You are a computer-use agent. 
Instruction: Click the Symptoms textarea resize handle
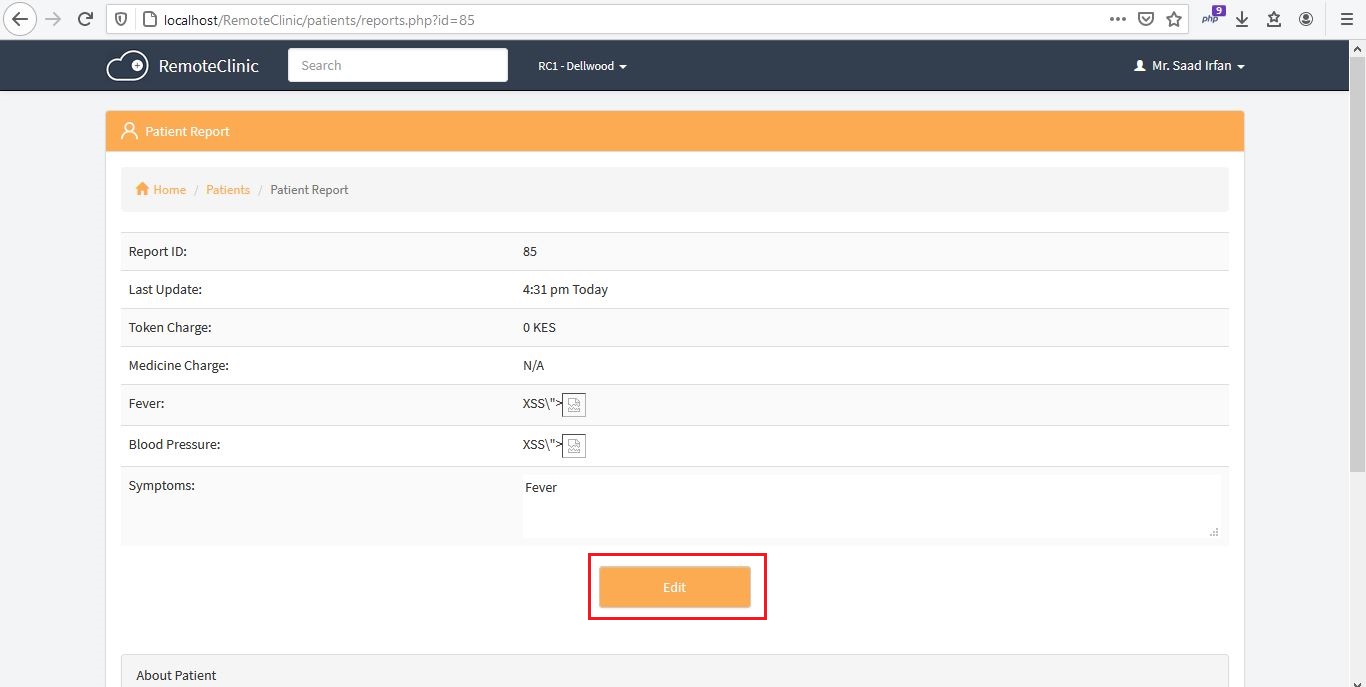1214,532
